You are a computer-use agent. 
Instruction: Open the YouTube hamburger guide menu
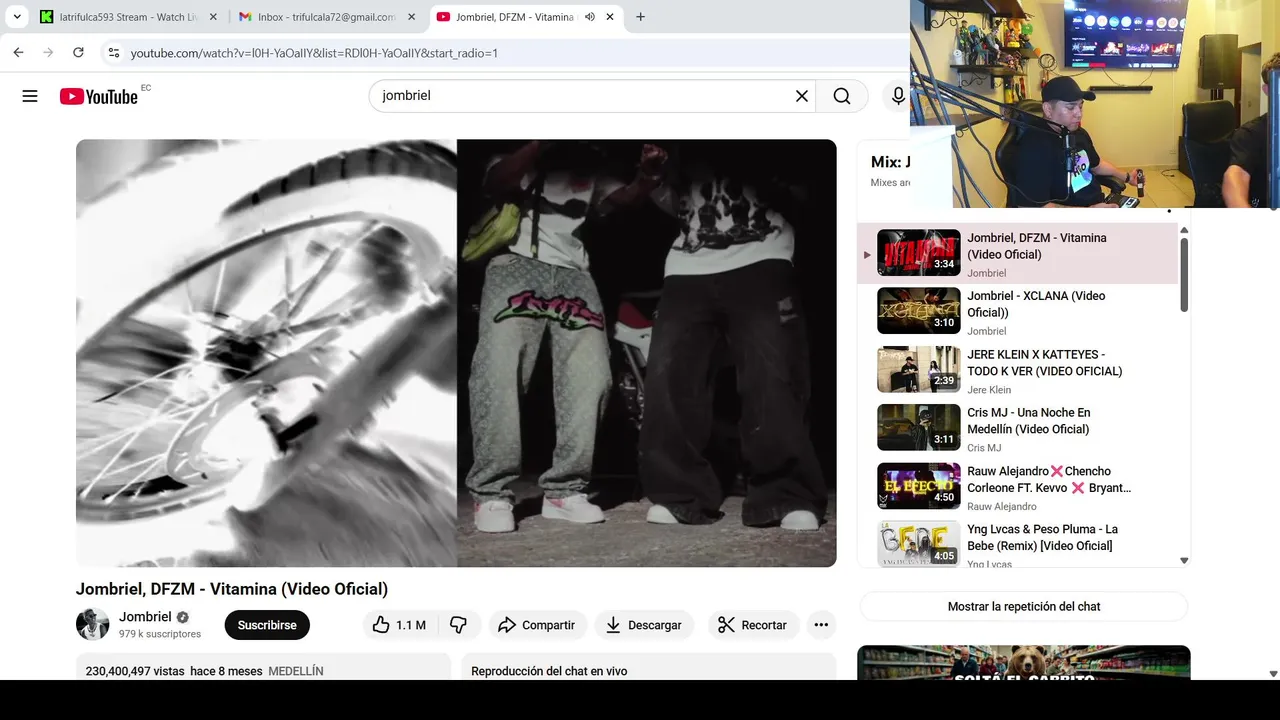(x=30, y=96)
